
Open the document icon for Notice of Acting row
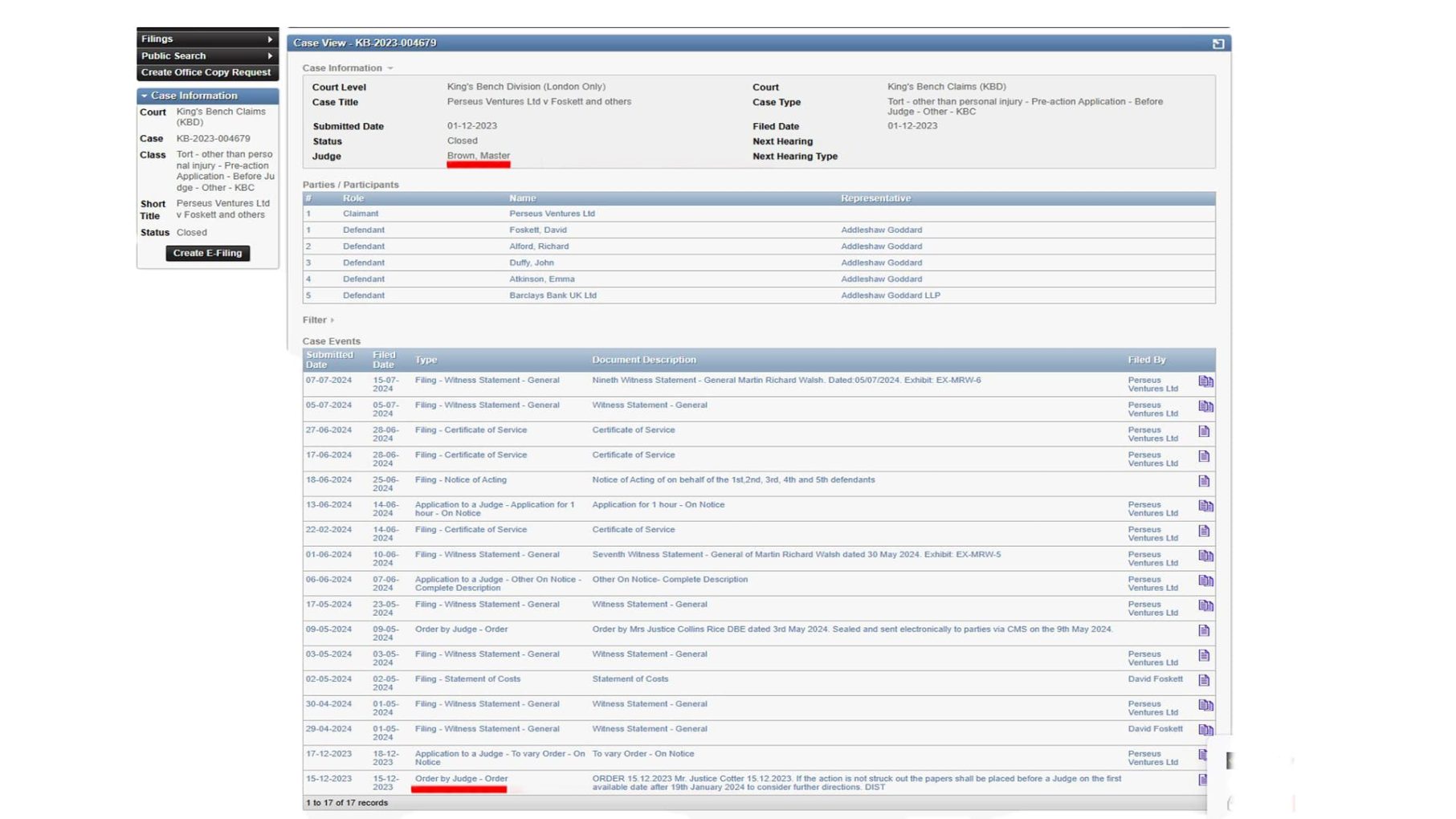(1205, 481)
